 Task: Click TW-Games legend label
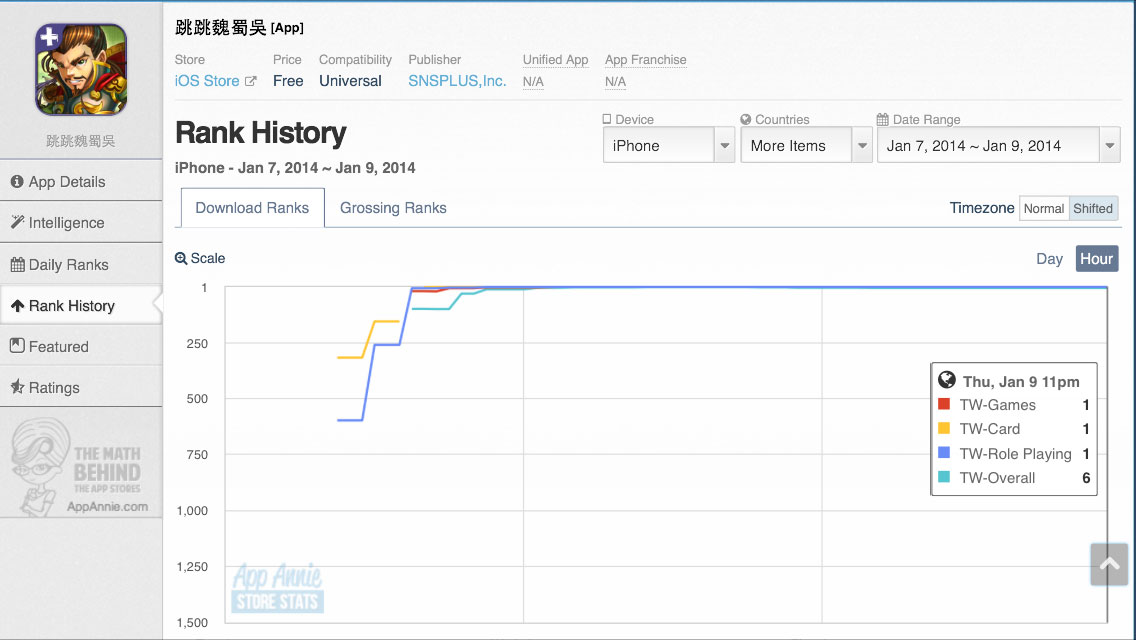pyautogui.click(x=998, y=405)
